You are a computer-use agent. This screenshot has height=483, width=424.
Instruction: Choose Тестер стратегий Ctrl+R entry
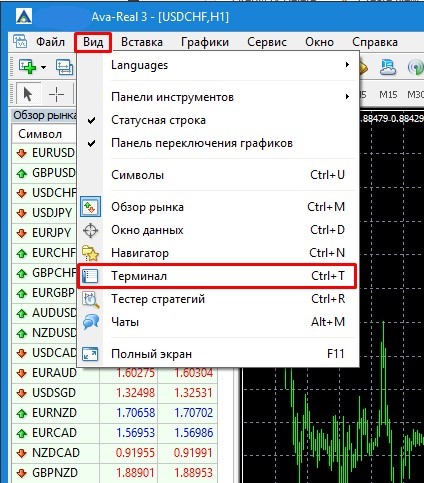(218, 299)
